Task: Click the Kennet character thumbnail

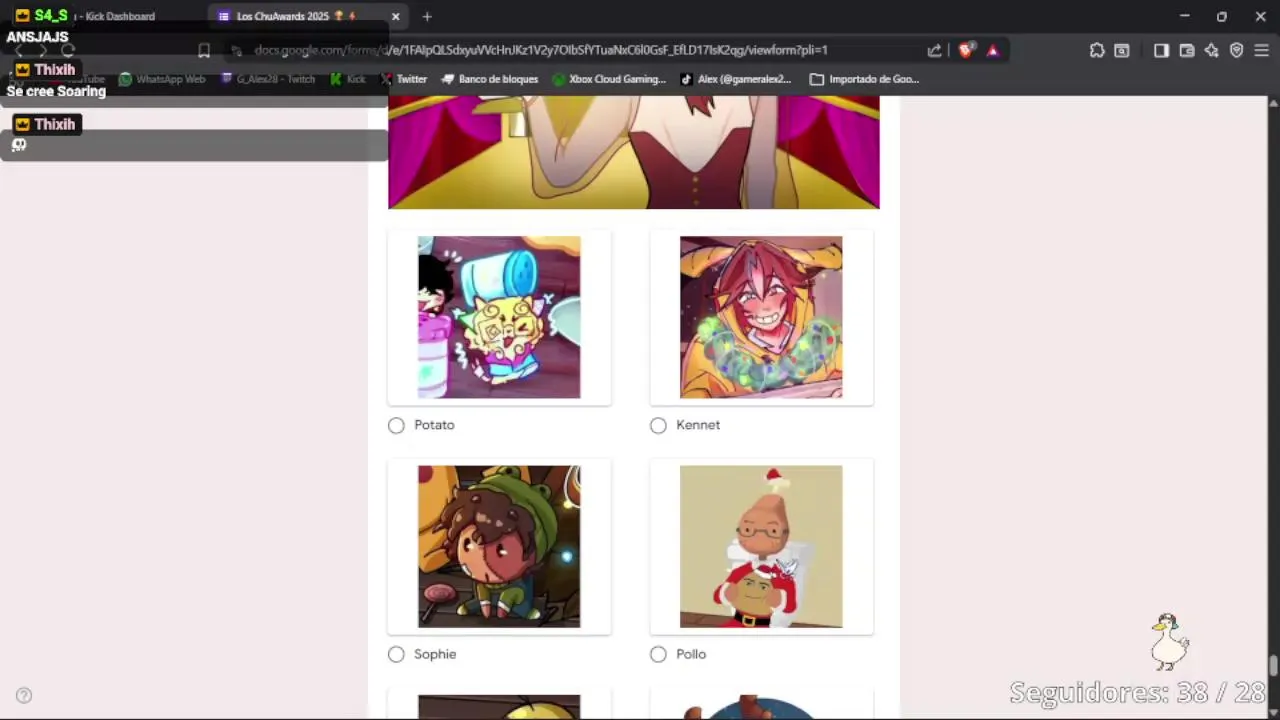Action: coord(761,317)
